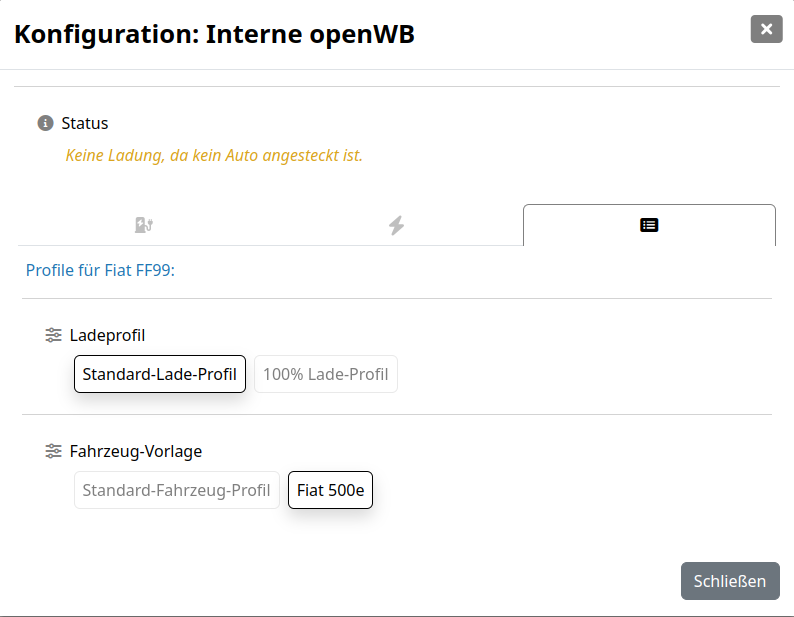Switch to the lightning bolt tab
794x617 pixels.
(x=397, y=225)
